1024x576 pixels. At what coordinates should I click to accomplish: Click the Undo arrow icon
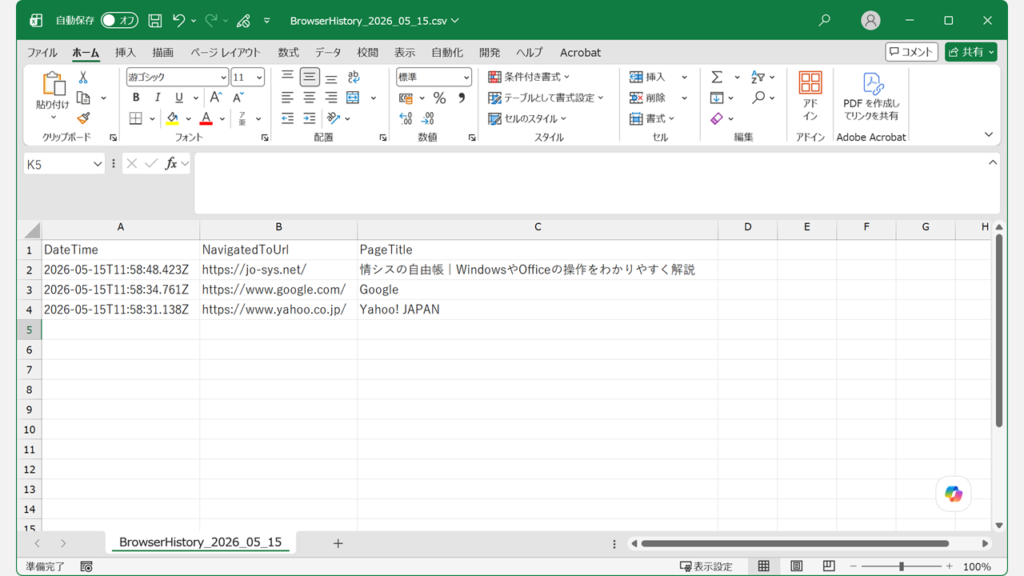coord(178,20)
